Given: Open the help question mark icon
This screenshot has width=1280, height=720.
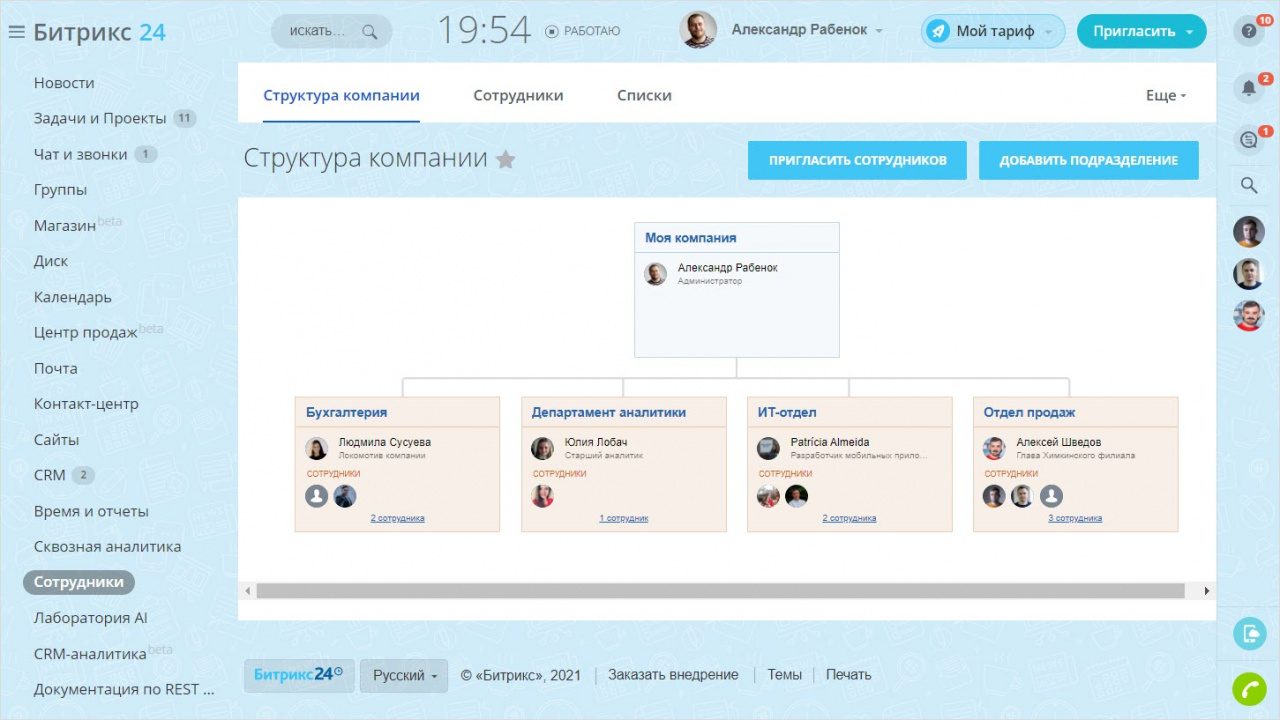Looking at the screenshot, I should click(x=1248, y=32).
